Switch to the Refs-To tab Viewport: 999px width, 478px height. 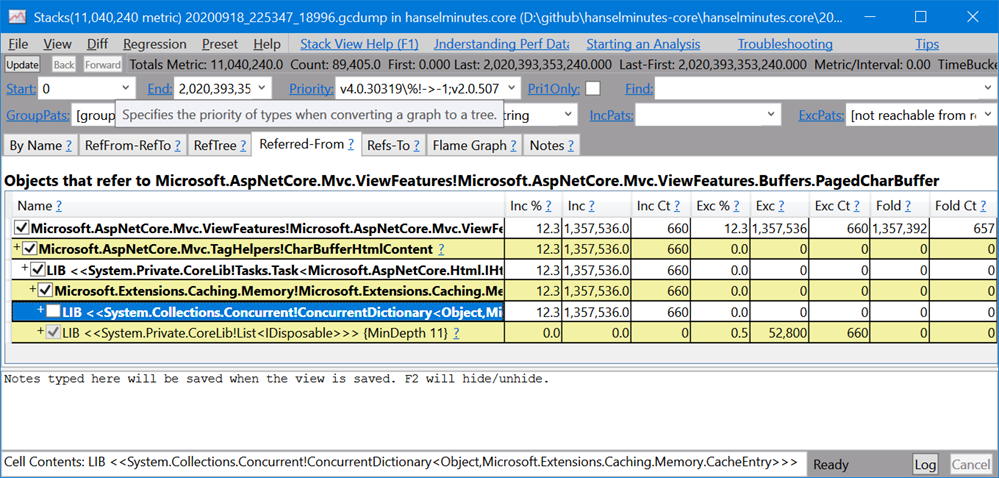coord(392,146)
